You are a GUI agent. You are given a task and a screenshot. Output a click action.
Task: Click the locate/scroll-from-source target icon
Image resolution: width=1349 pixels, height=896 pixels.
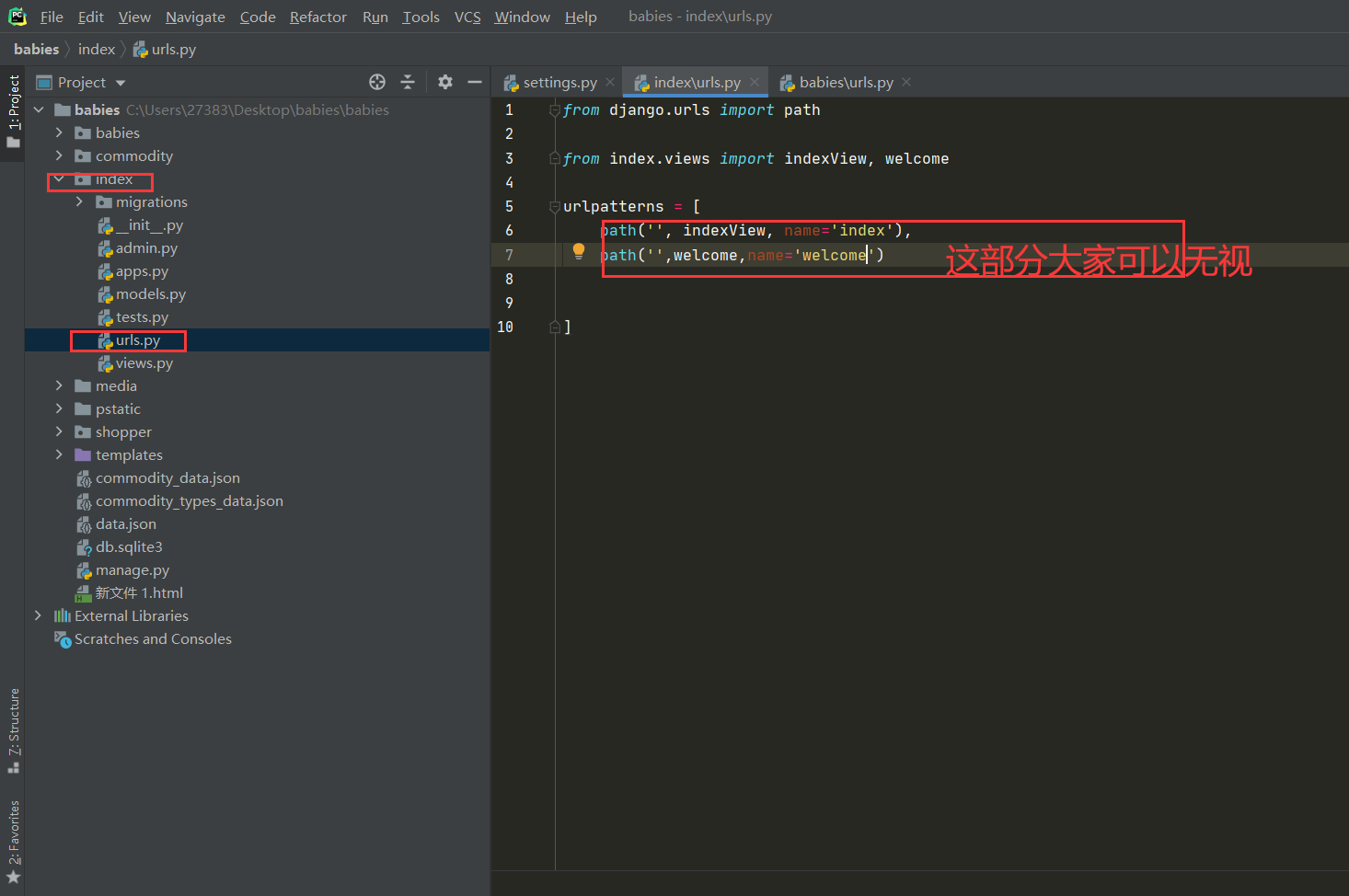377,82
